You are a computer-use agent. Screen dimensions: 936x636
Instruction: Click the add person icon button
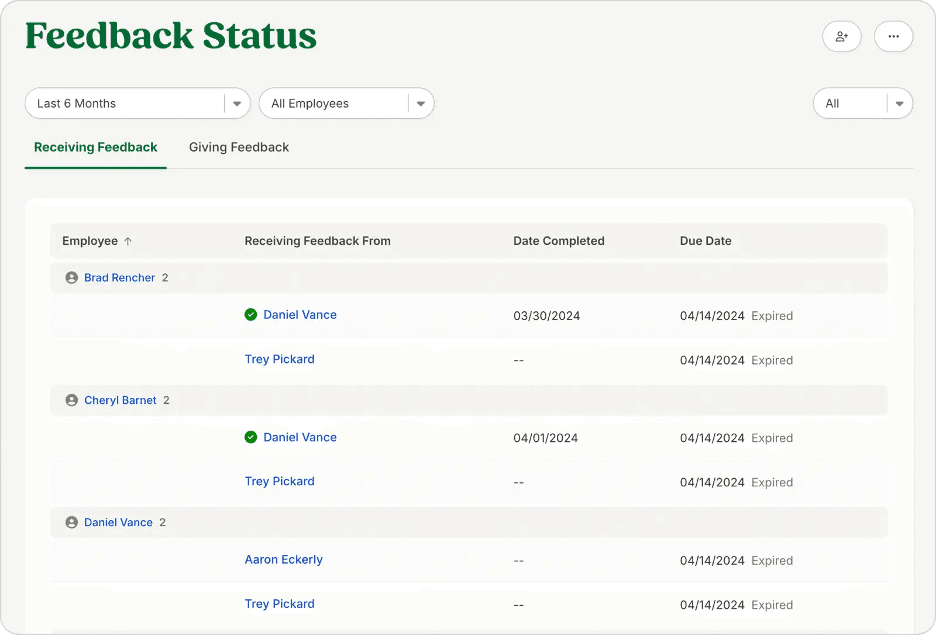pos(841,36)
